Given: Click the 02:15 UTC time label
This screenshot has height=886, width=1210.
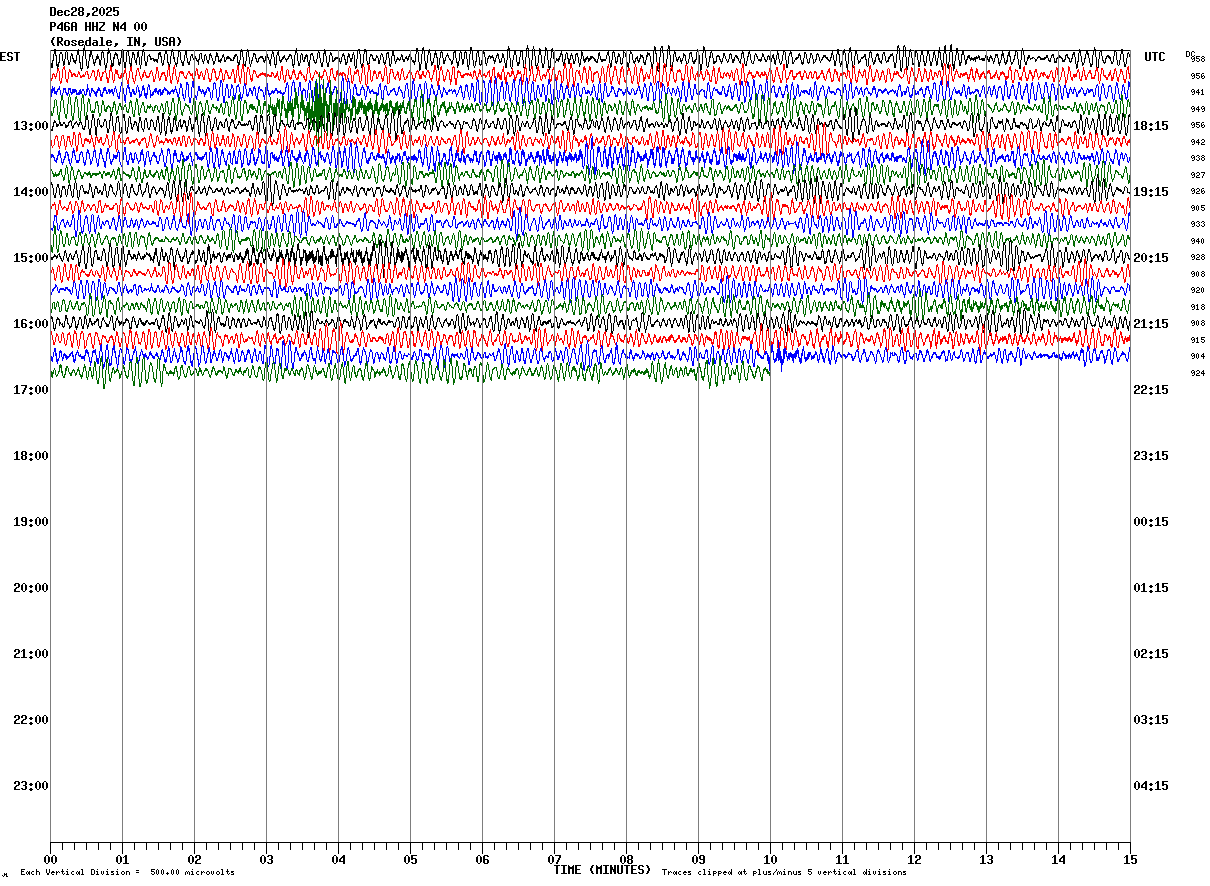Looking at the screenshot, I should (1150, 654).
